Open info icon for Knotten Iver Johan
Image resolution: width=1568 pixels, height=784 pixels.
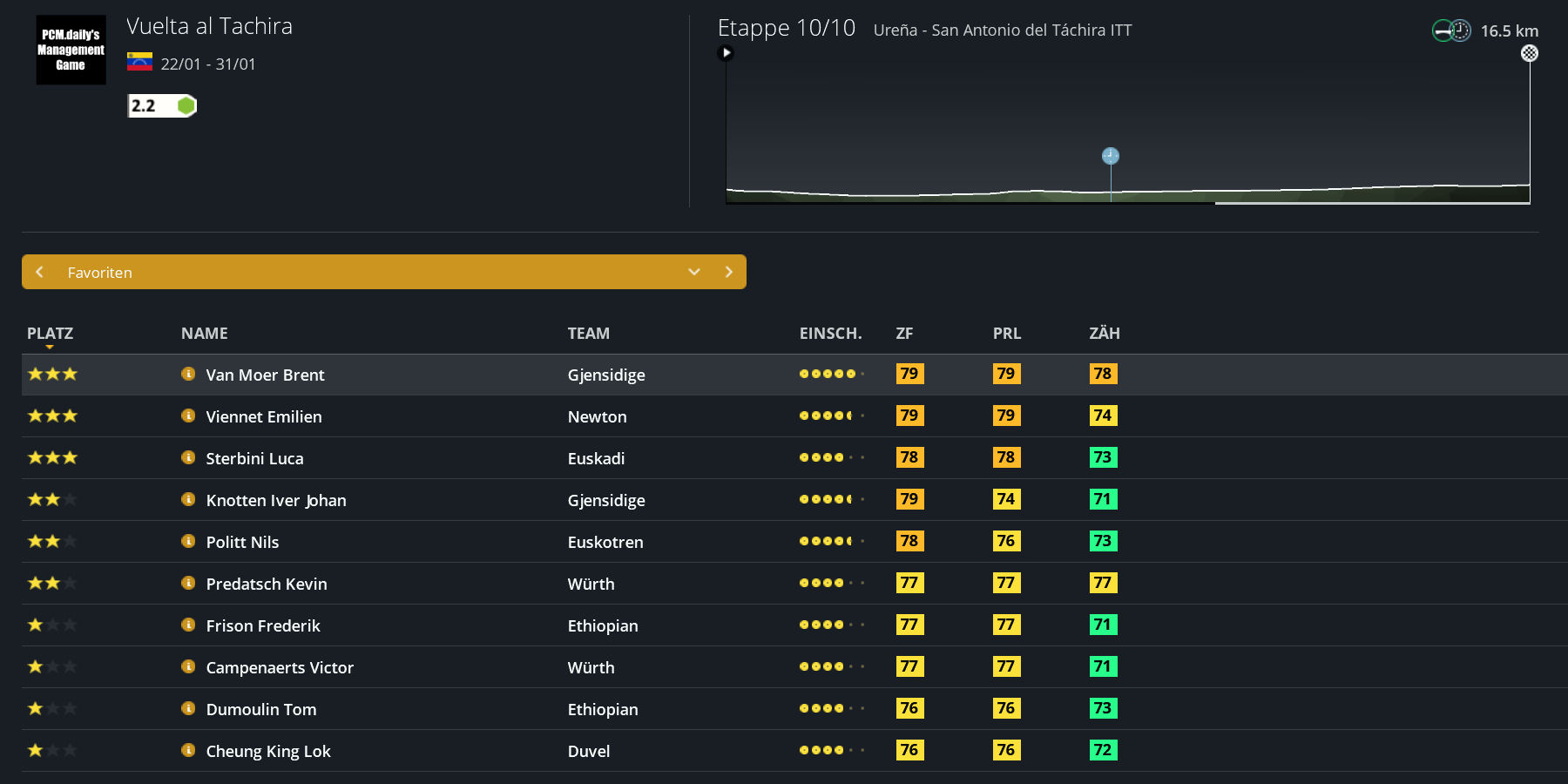188,499
